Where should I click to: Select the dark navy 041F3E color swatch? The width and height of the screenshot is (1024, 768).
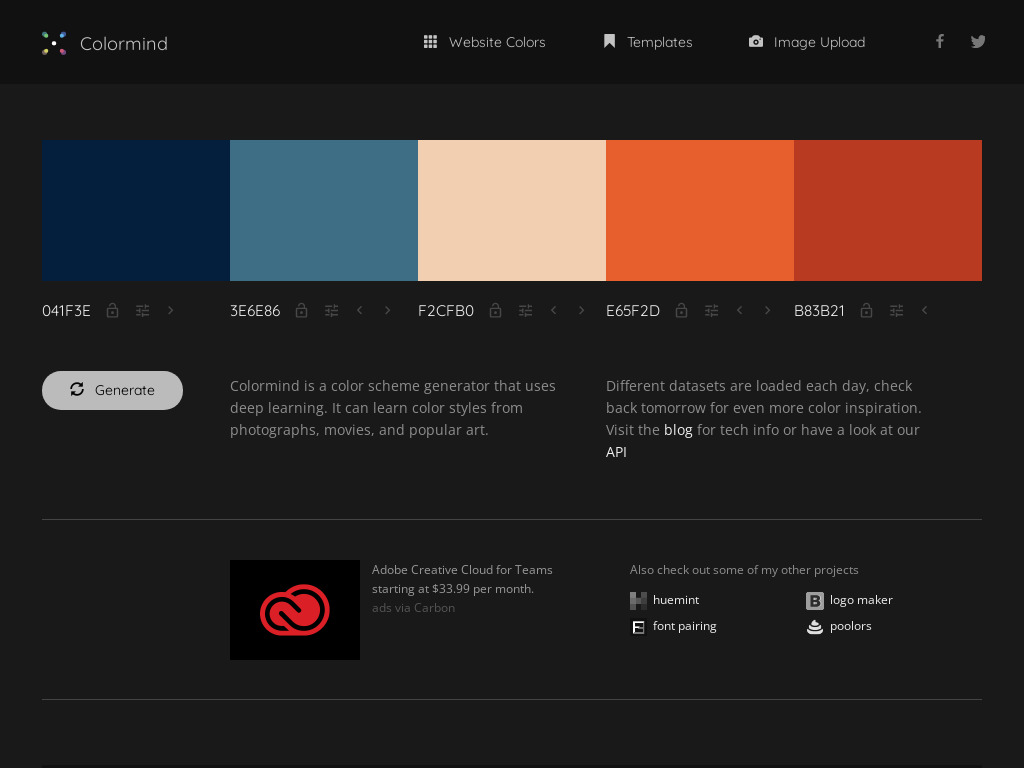click(136, 210)
